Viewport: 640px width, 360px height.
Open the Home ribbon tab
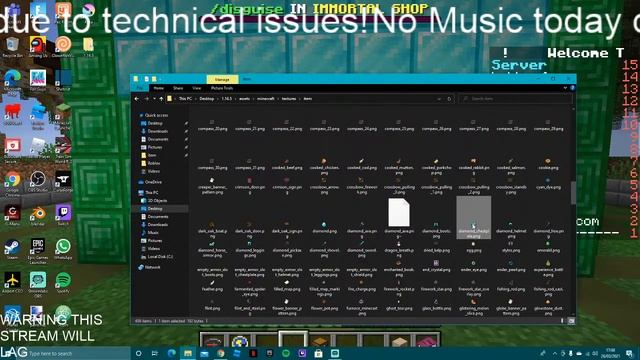point(158,88)
